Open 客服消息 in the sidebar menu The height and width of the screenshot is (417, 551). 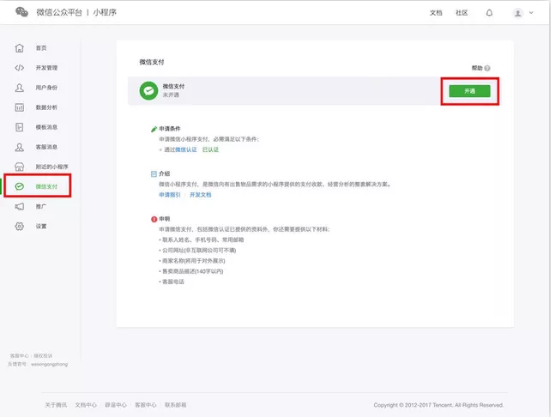46,147
